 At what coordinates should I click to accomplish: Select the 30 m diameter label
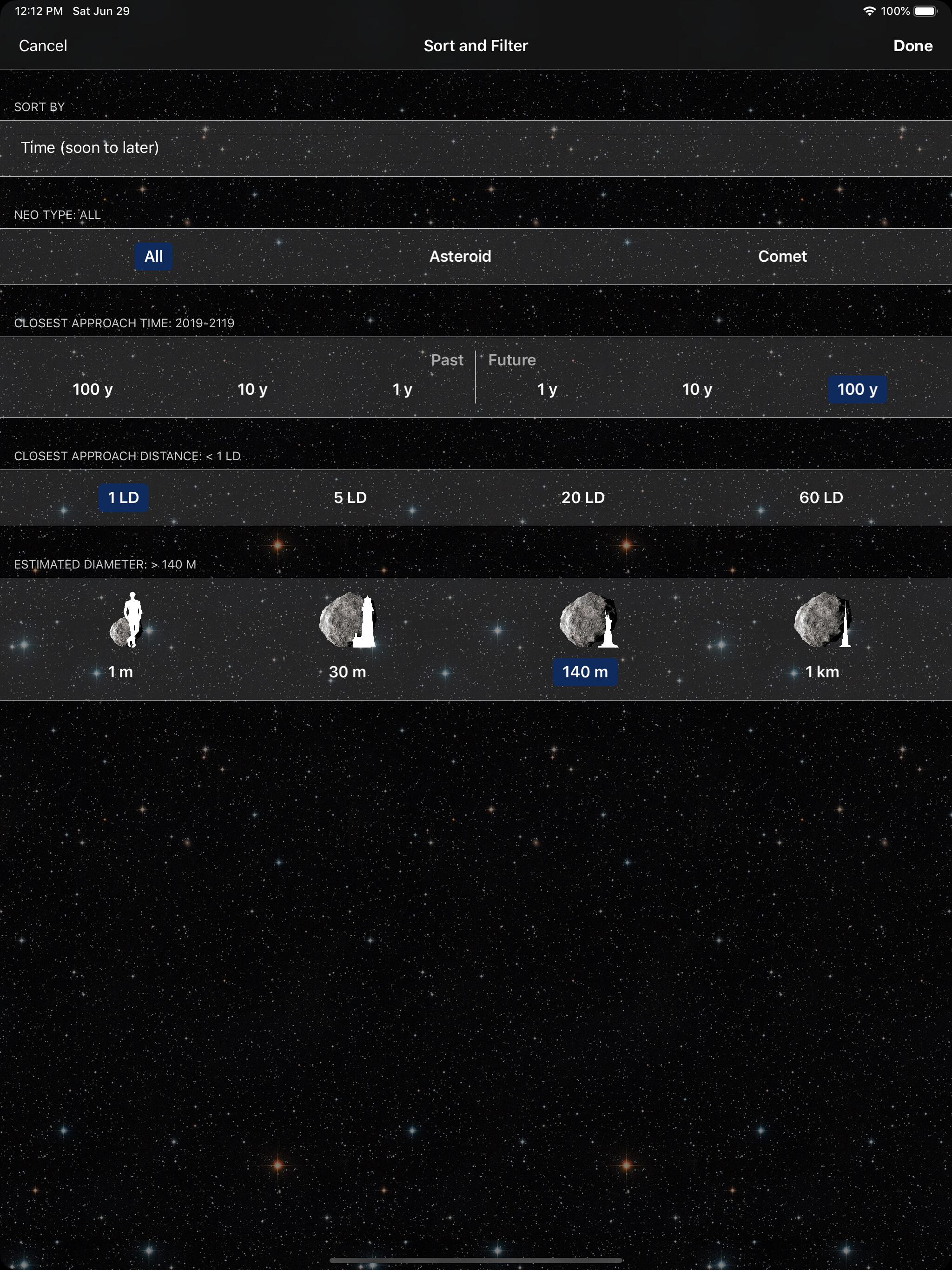(x=347, y=672)
